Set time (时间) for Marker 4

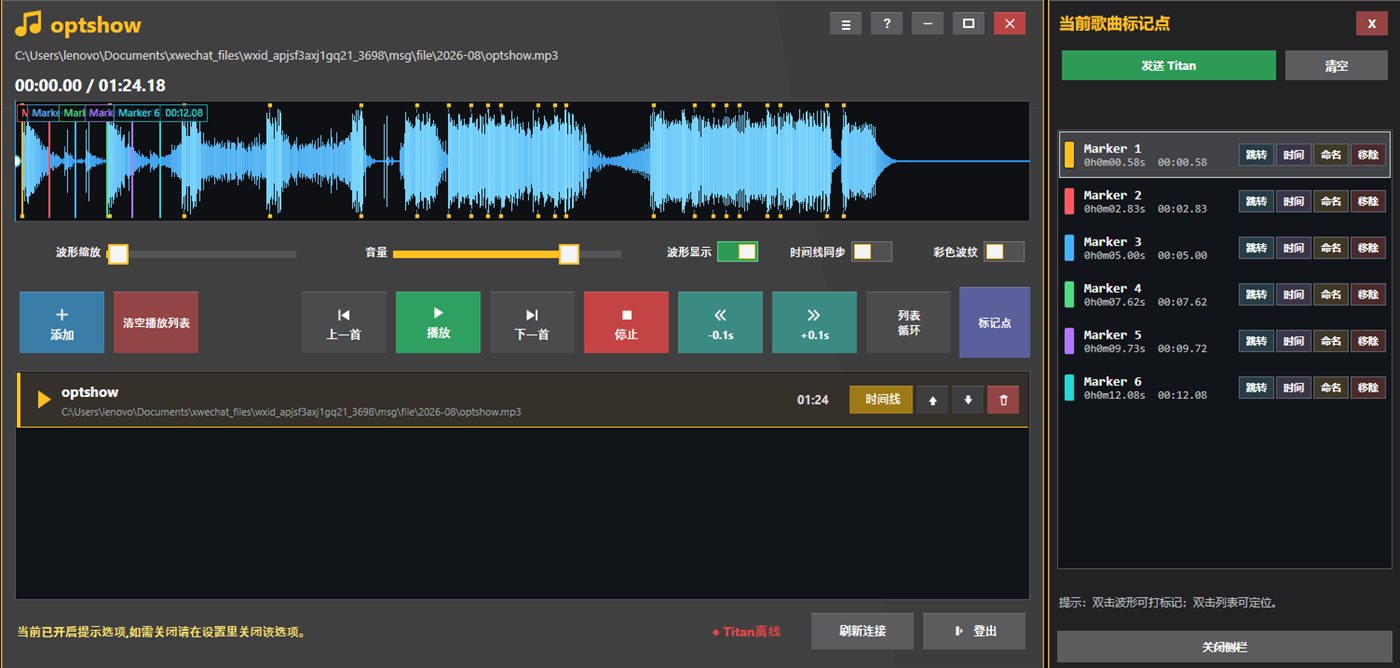1293,294
